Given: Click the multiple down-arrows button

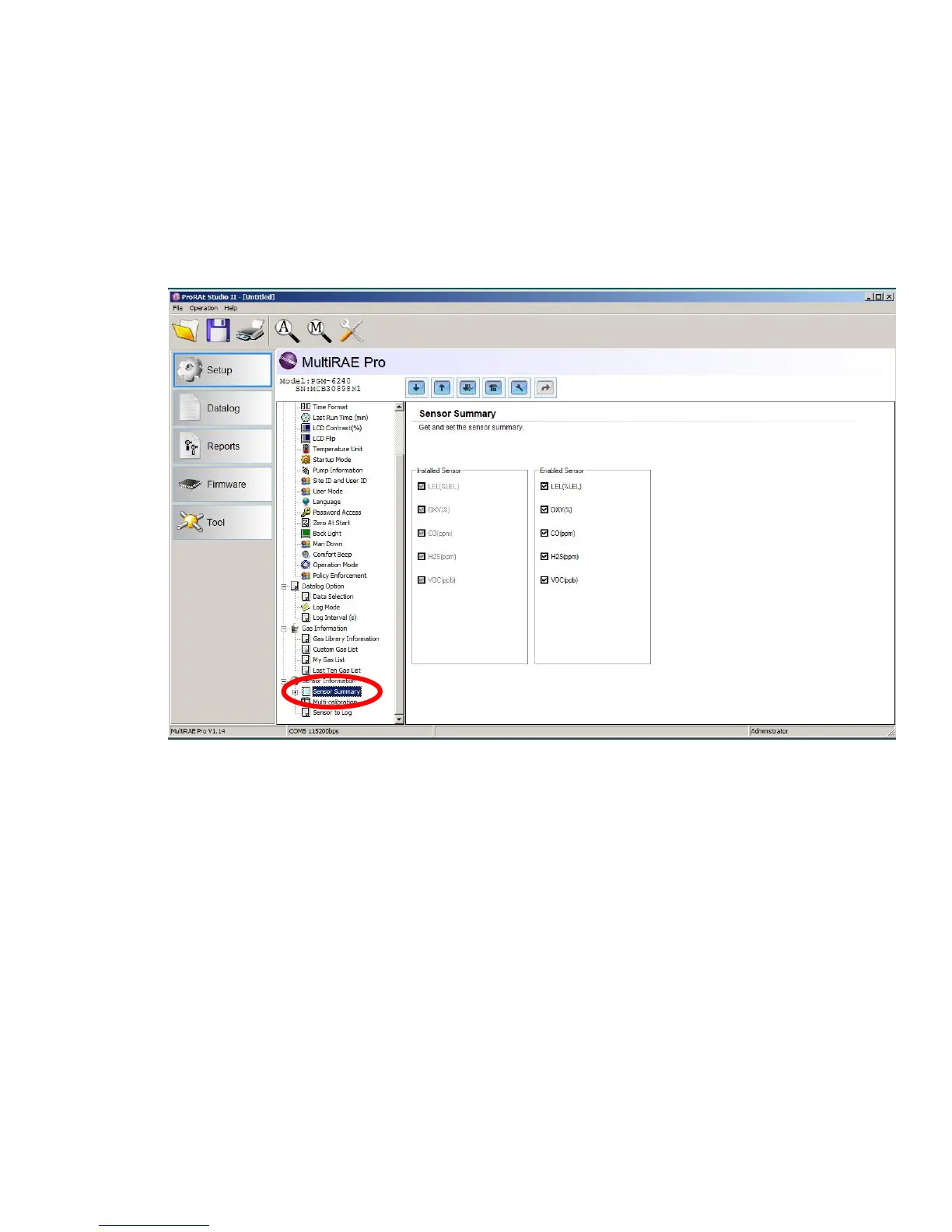Looking at the screenshot, I should [x=468, y=387].
